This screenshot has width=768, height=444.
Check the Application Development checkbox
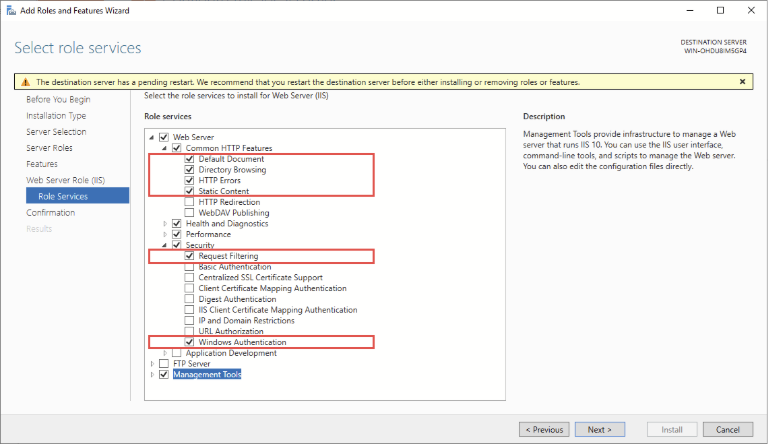click(177, 353)
